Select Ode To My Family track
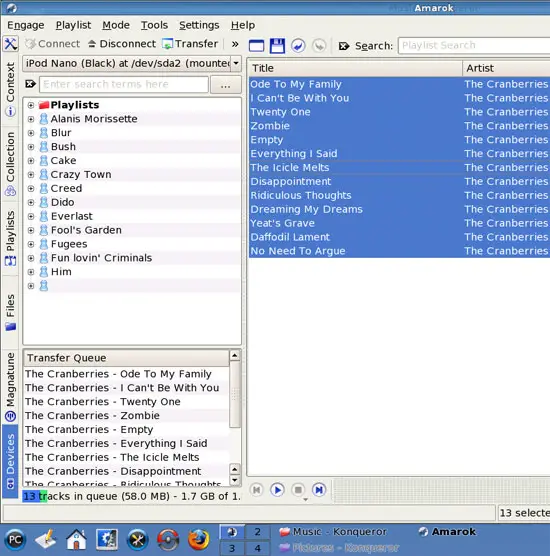This screenshot has width=550, height=556. tap(399, 84)
